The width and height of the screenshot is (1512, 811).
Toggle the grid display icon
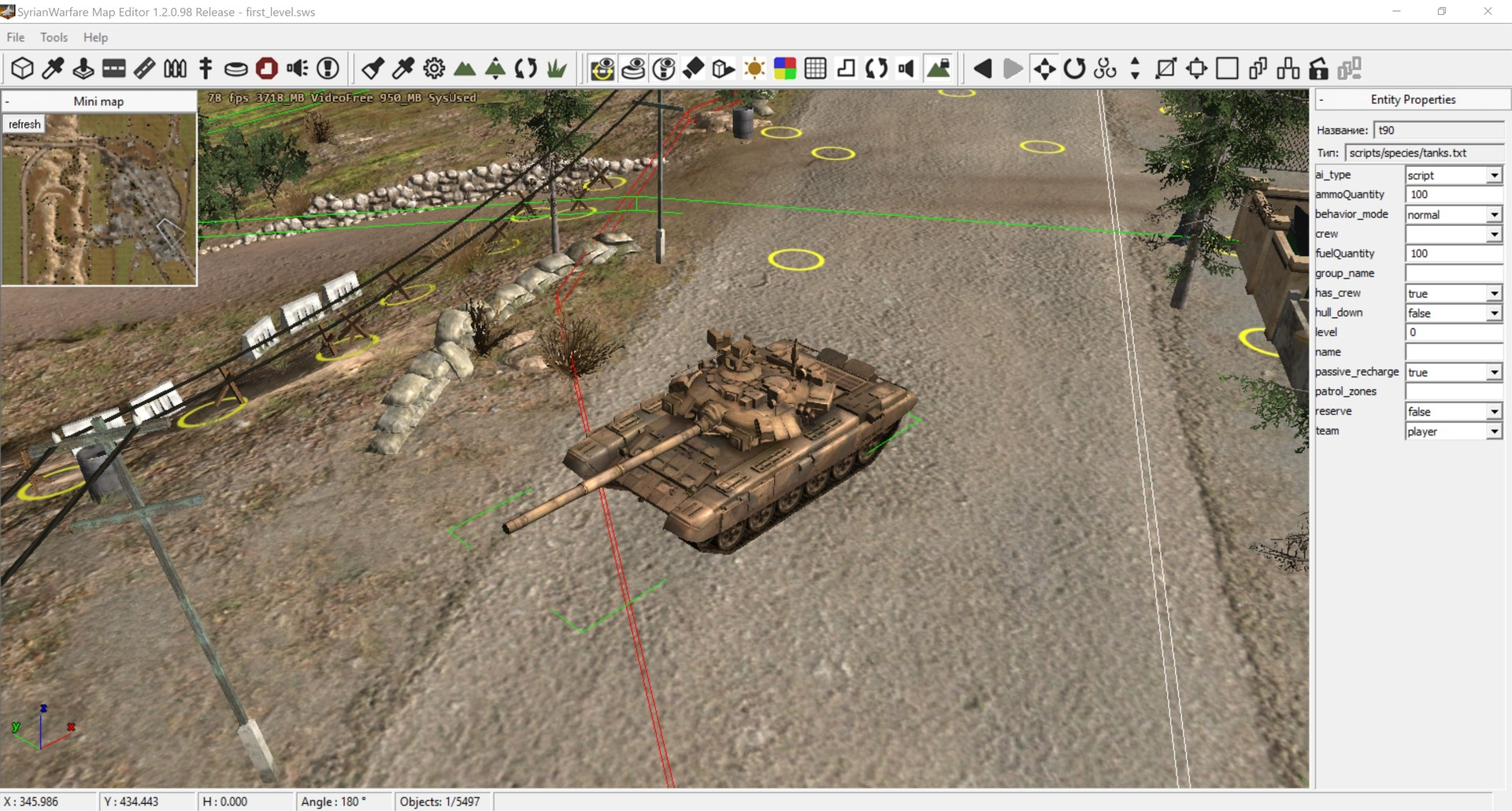coord(815,69)
